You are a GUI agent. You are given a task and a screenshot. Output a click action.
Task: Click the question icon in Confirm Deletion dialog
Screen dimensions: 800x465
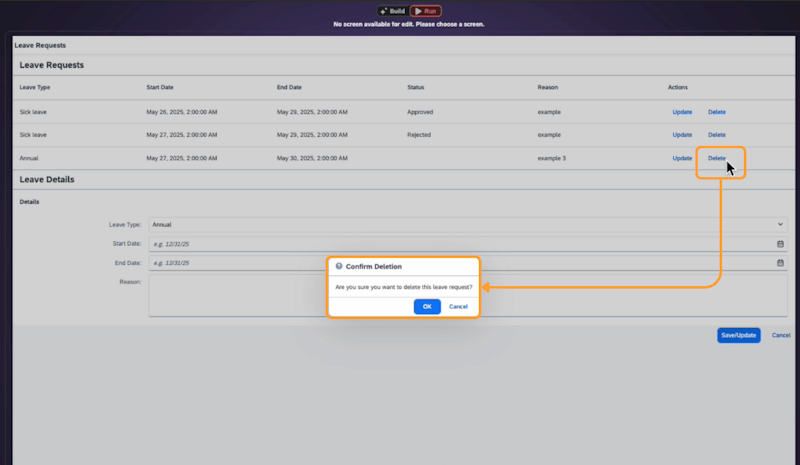pyautogui.click(x=339, y=267)
